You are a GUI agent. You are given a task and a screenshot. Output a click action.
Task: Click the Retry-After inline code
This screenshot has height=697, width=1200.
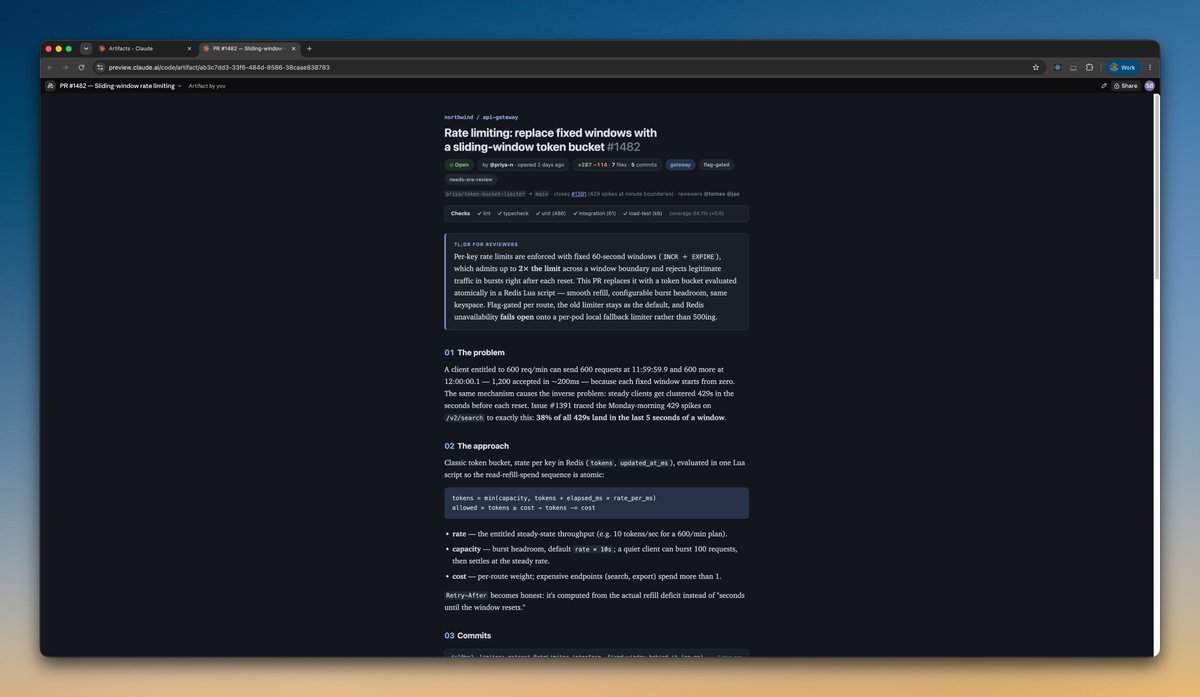[x=467, y=595]
